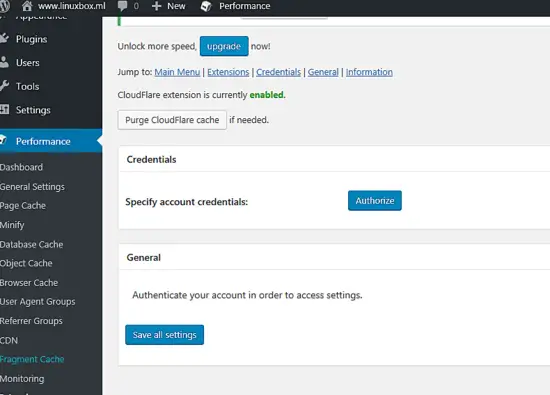Open Database Cache settings

pos(32,245)
